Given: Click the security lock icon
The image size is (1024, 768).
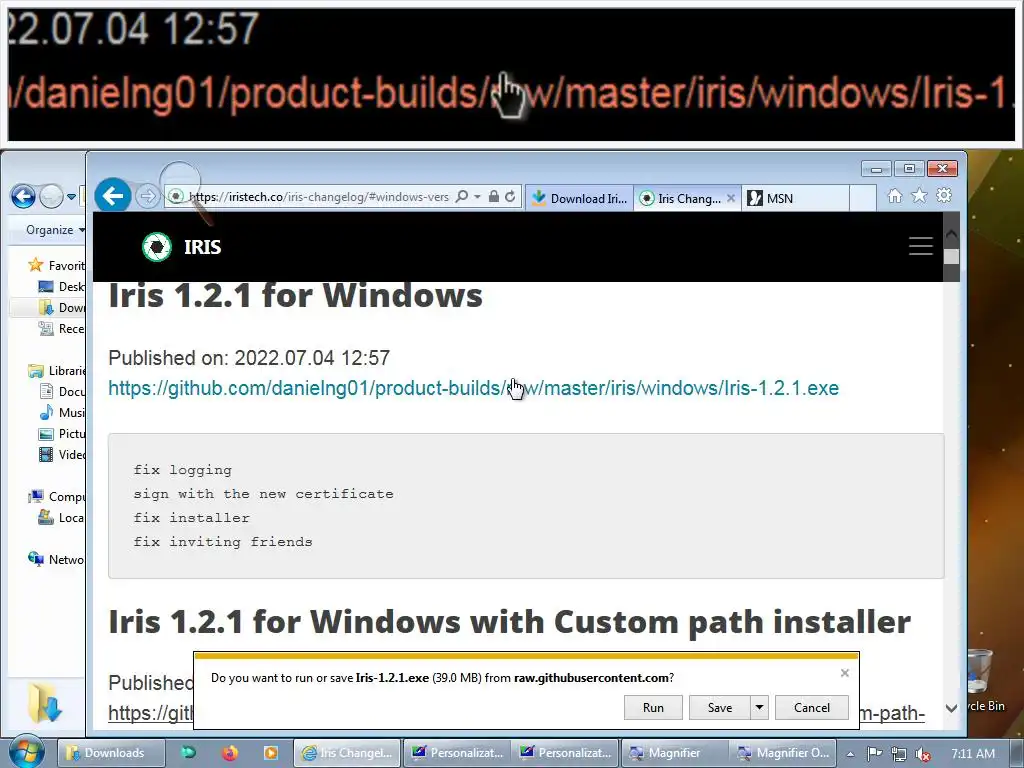Looking at the screenshot, I should tap(494, 196).
